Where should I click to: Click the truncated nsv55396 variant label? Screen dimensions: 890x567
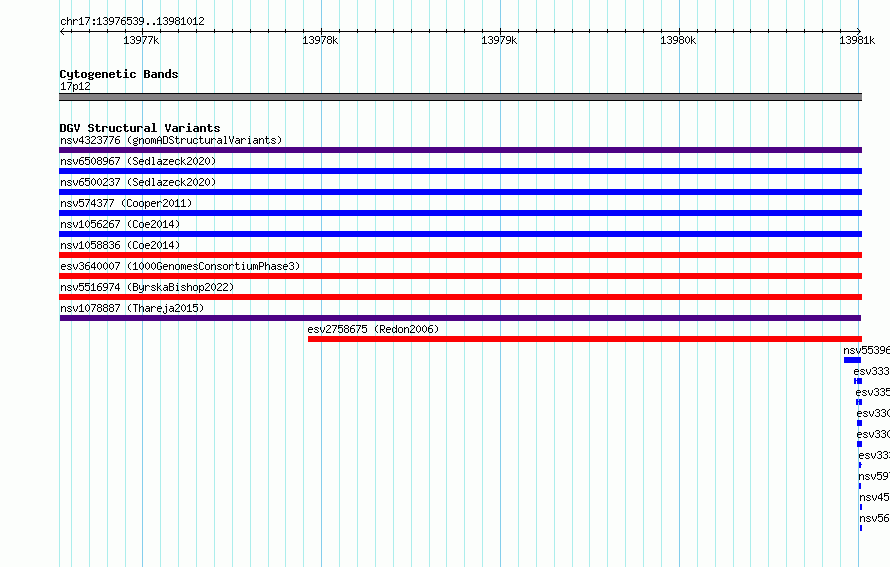pyautogui.click(x=866, y=350)
